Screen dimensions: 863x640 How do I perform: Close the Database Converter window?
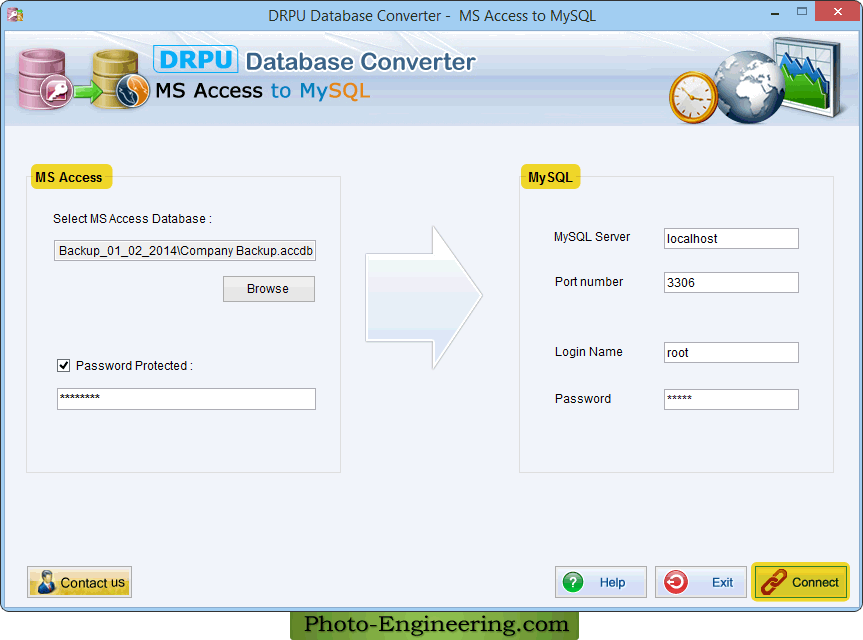(837, 12)
